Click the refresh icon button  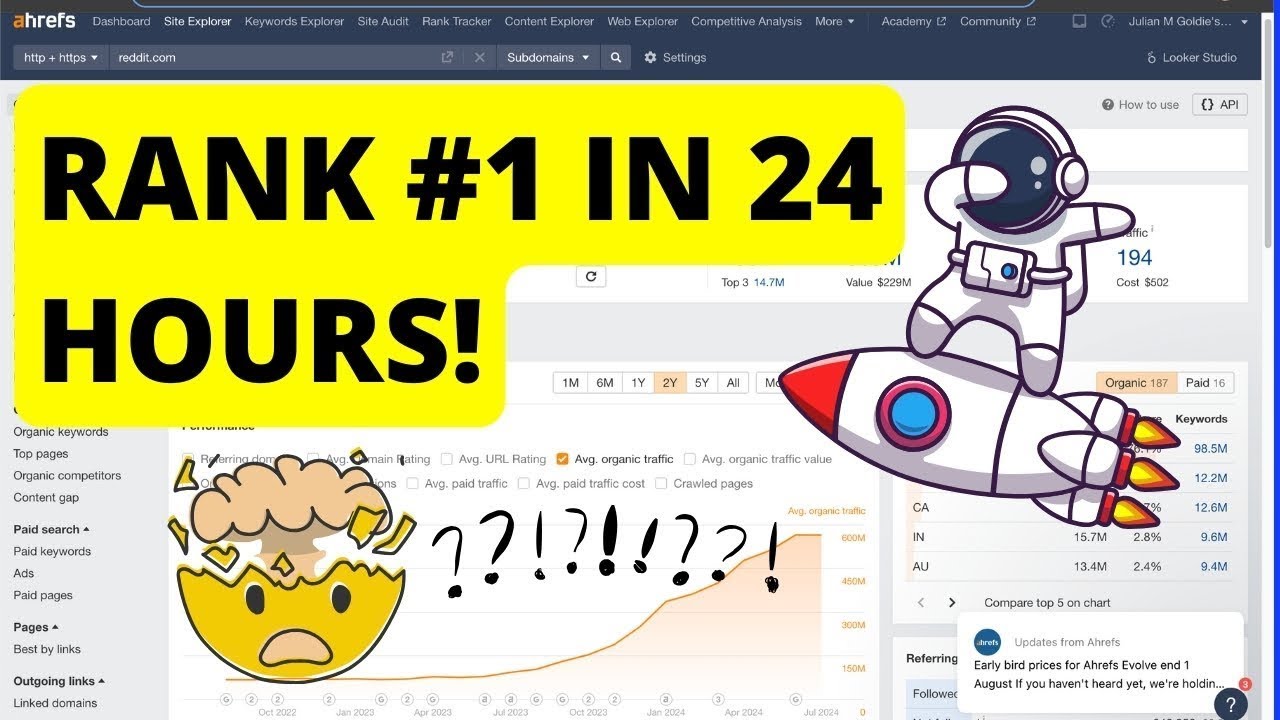(591, 276)
